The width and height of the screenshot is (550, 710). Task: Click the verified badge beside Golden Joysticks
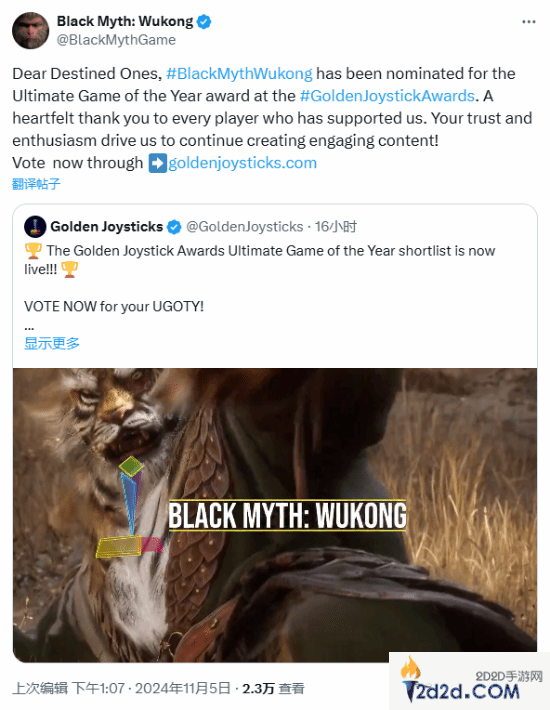point(174,226)
